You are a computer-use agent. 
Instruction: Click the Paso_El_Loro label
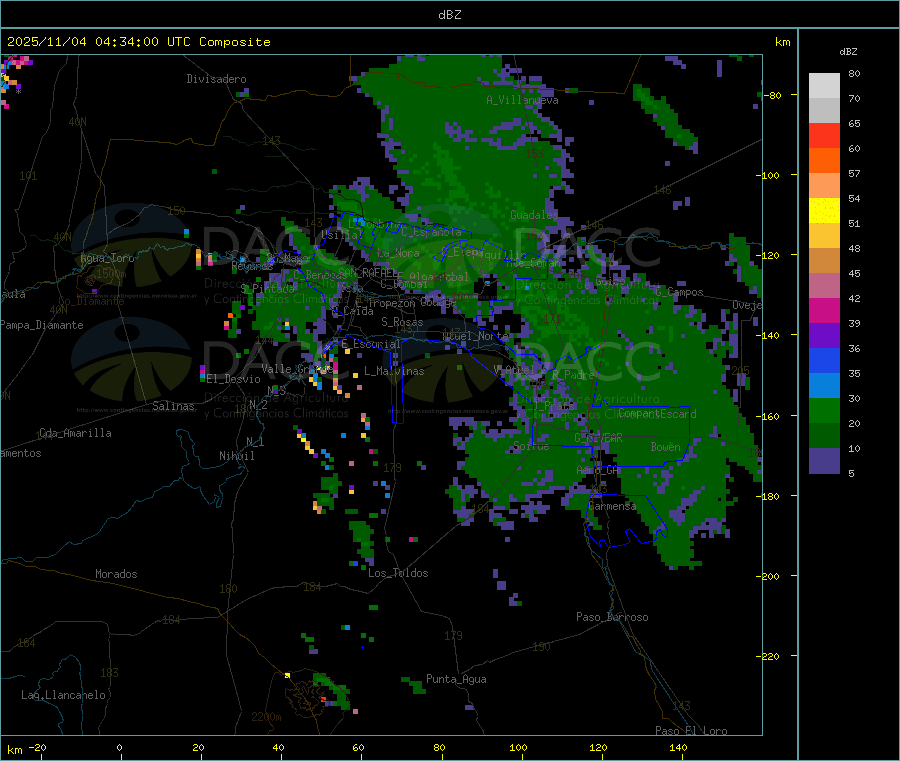pyautogui.click(x=691, y=731)
